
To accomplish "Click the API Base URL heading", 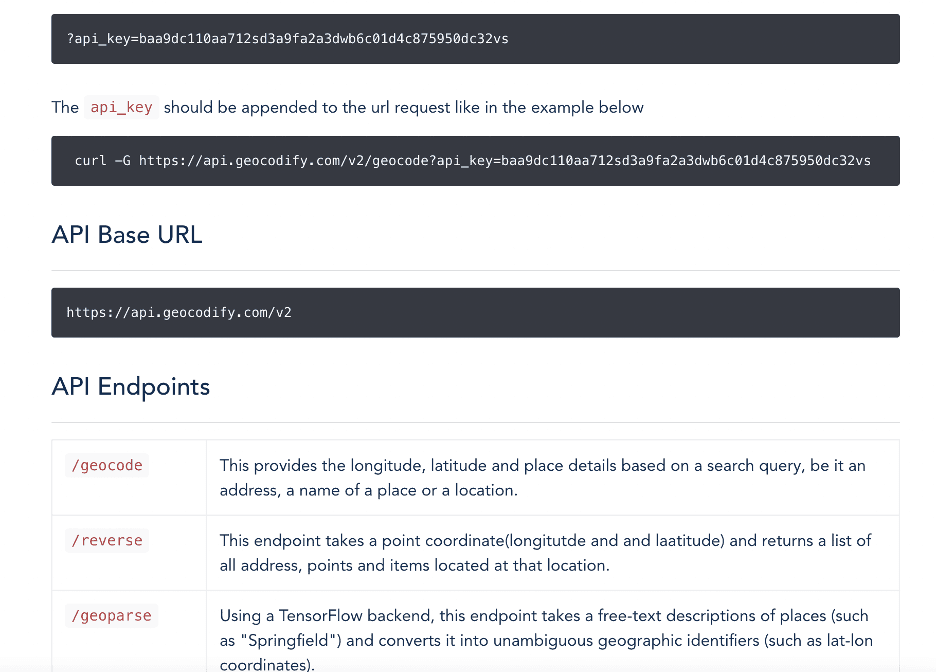I will pyautogui.click(x=126, y=235).
